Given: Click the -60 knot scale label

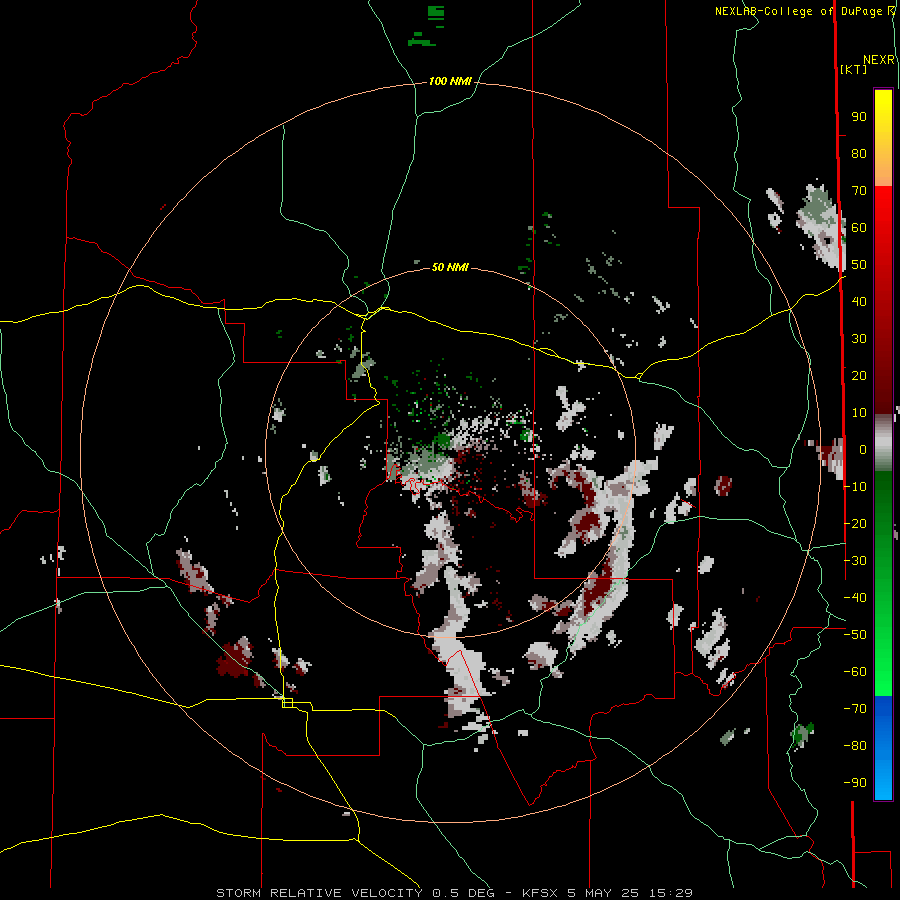Looking at the screenshot, I should 856,672.
